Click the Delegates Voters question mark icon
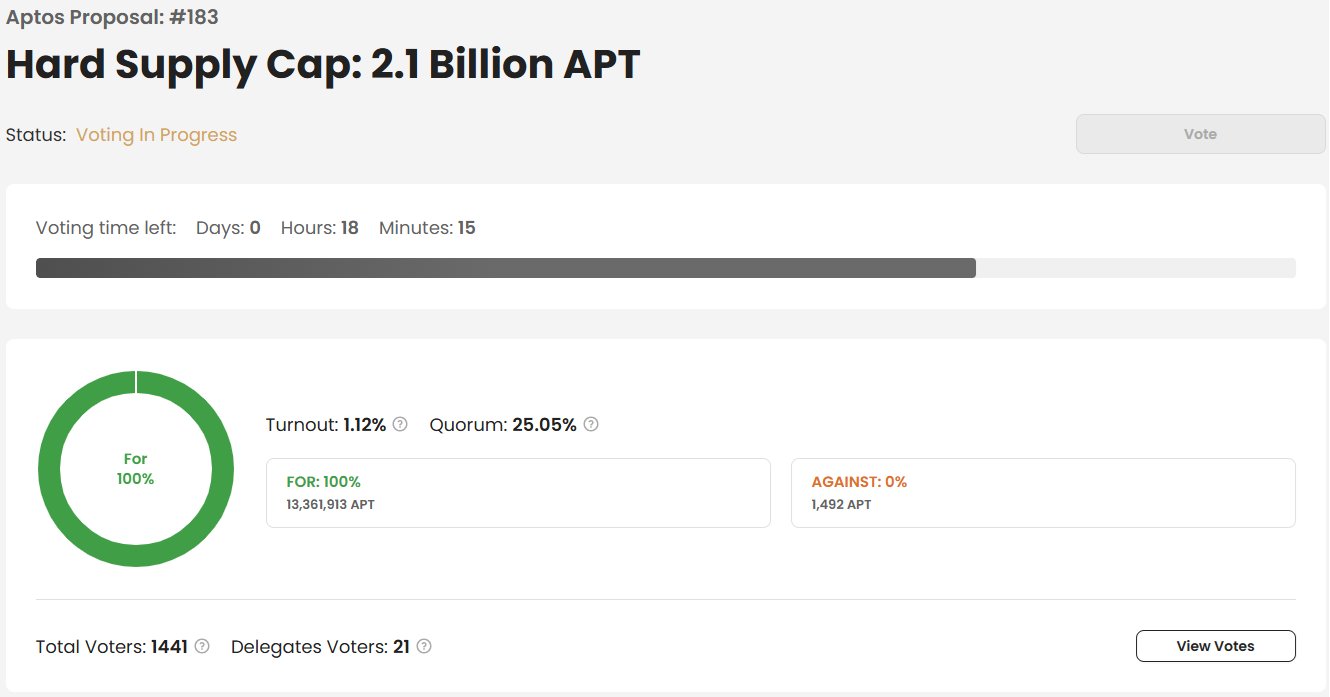 [424, 646]
